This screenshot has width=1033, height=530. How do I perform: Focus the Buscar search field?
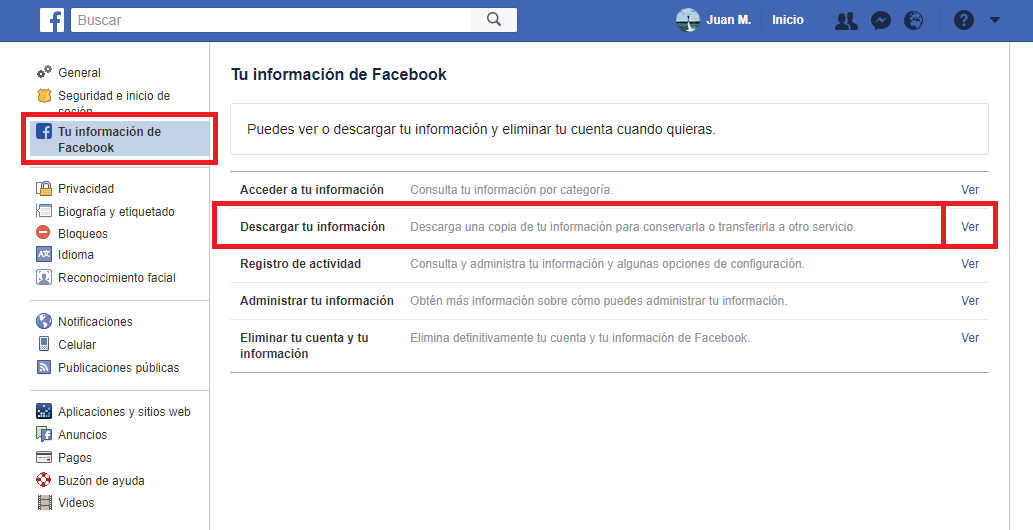[271, 20]
